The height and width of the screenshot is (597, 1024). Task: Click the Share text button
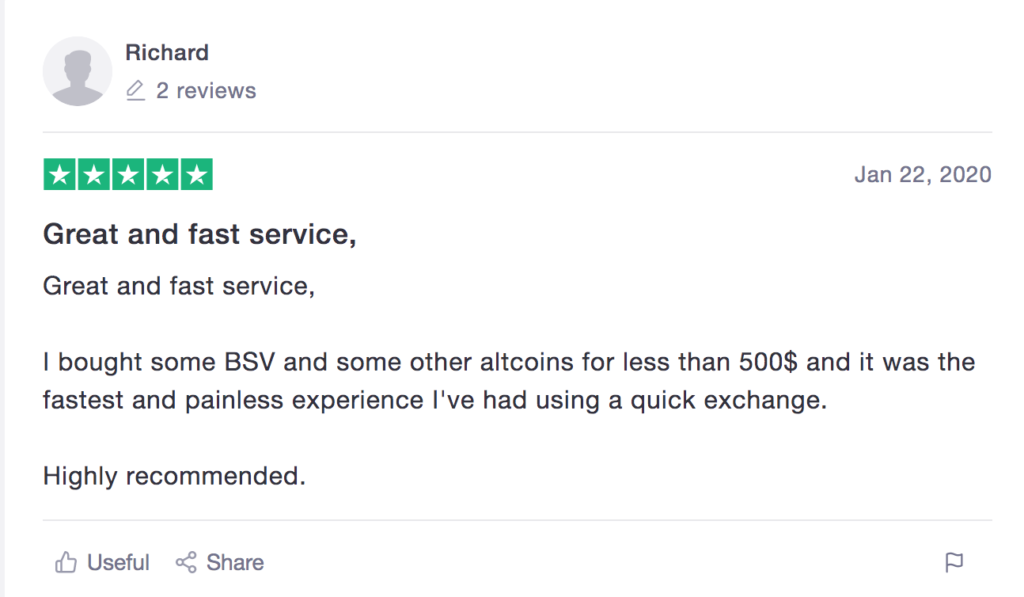235,562
